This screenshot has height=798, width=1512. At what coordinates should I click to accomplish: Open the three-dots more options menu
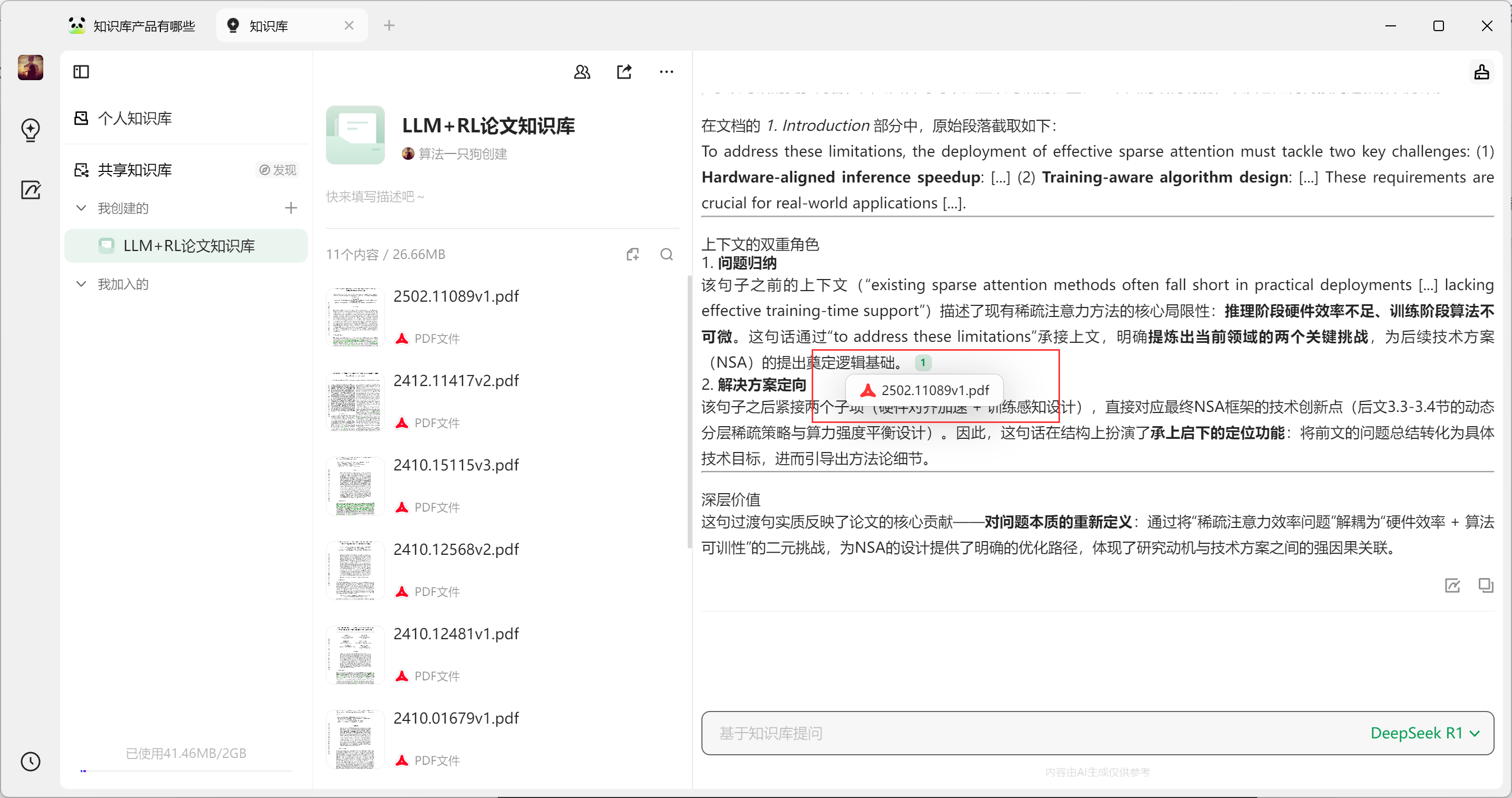[666, 72]
